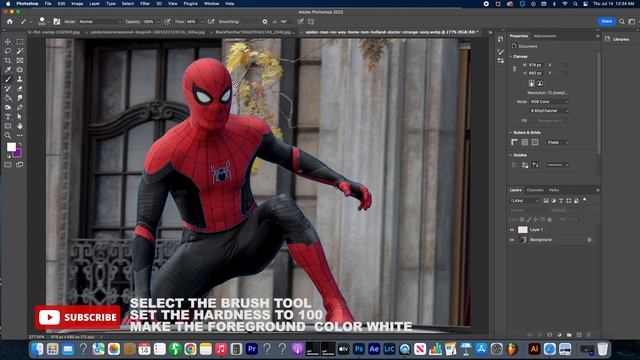Collapse the Guides section
The height and width of the screenshot is (360, 640).
(x=511, y=155)
